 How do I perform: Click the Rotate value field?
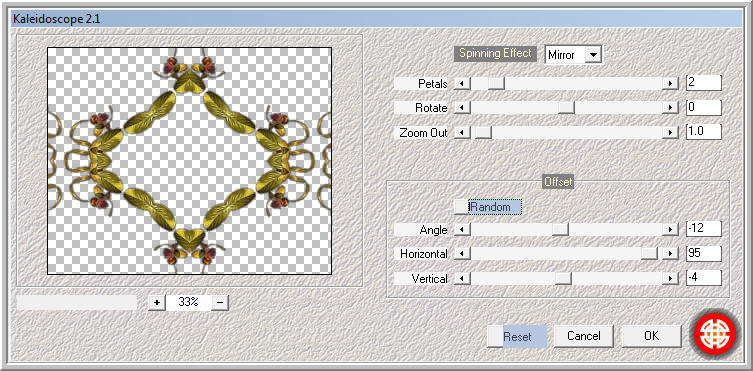click(x=704, y=107)
